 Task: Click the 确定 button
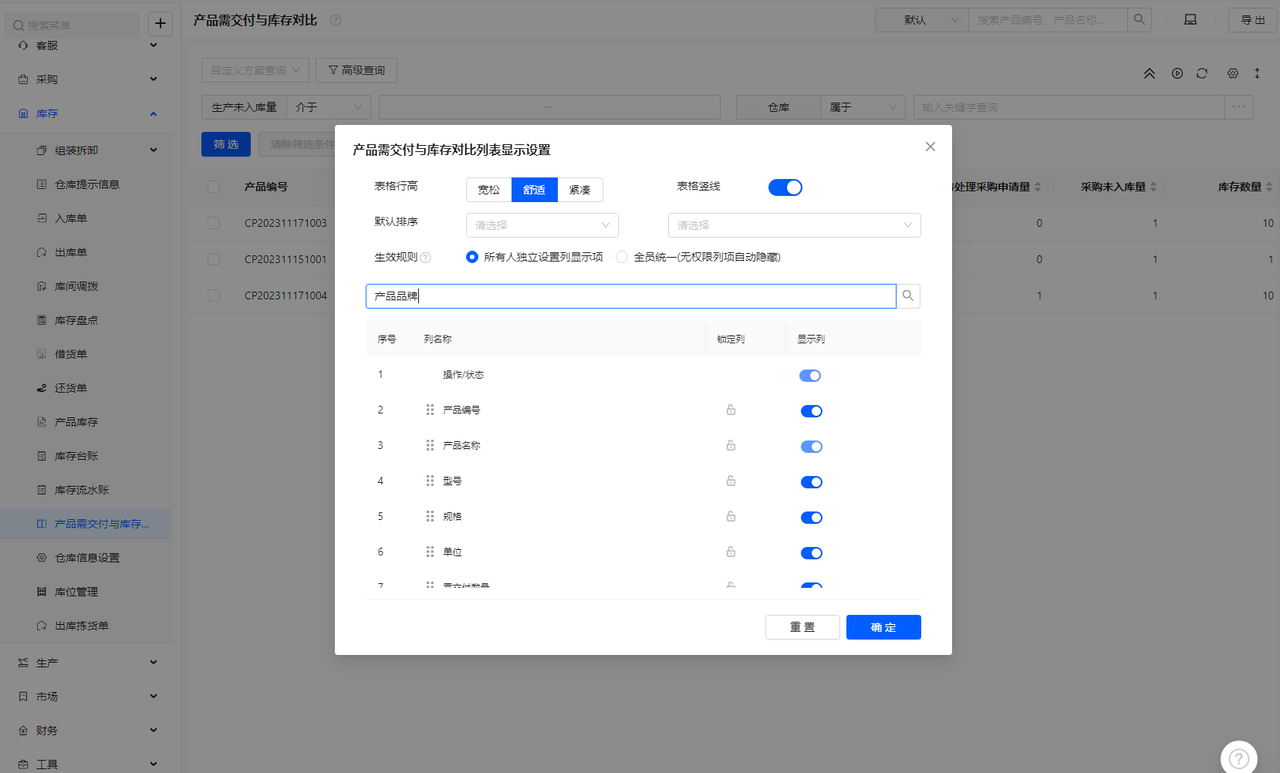point(883,627)
